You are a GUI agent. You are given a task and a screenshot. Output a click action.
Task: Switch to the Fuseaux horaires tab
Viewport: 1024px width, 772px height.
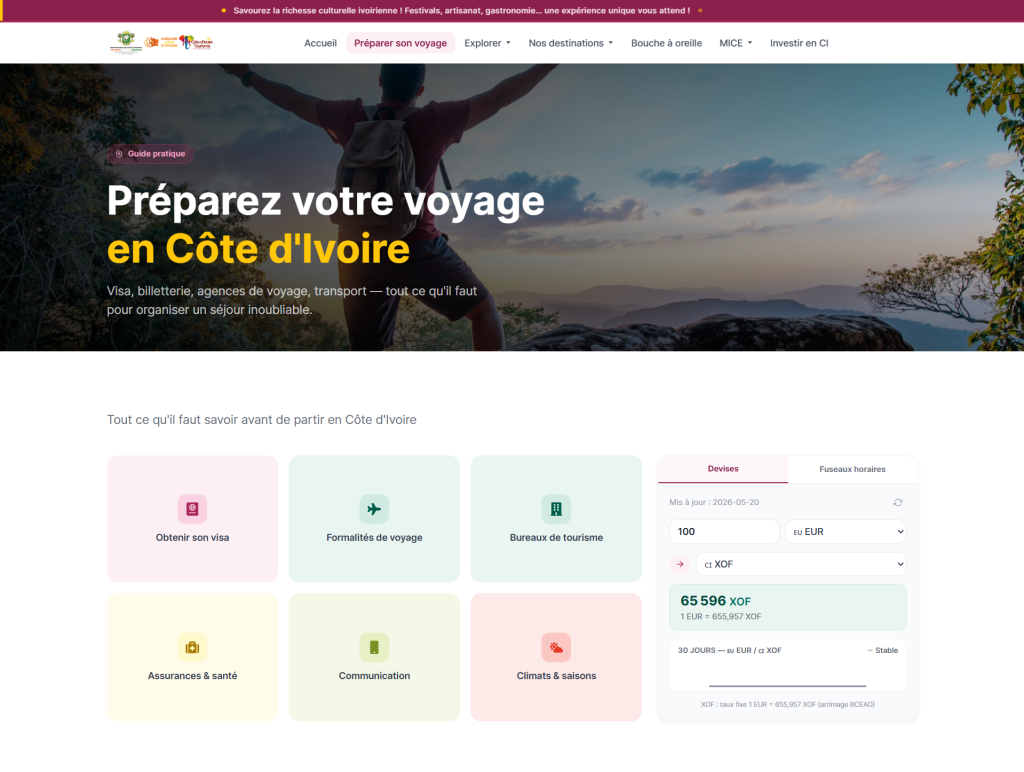[x=852, y=469]
